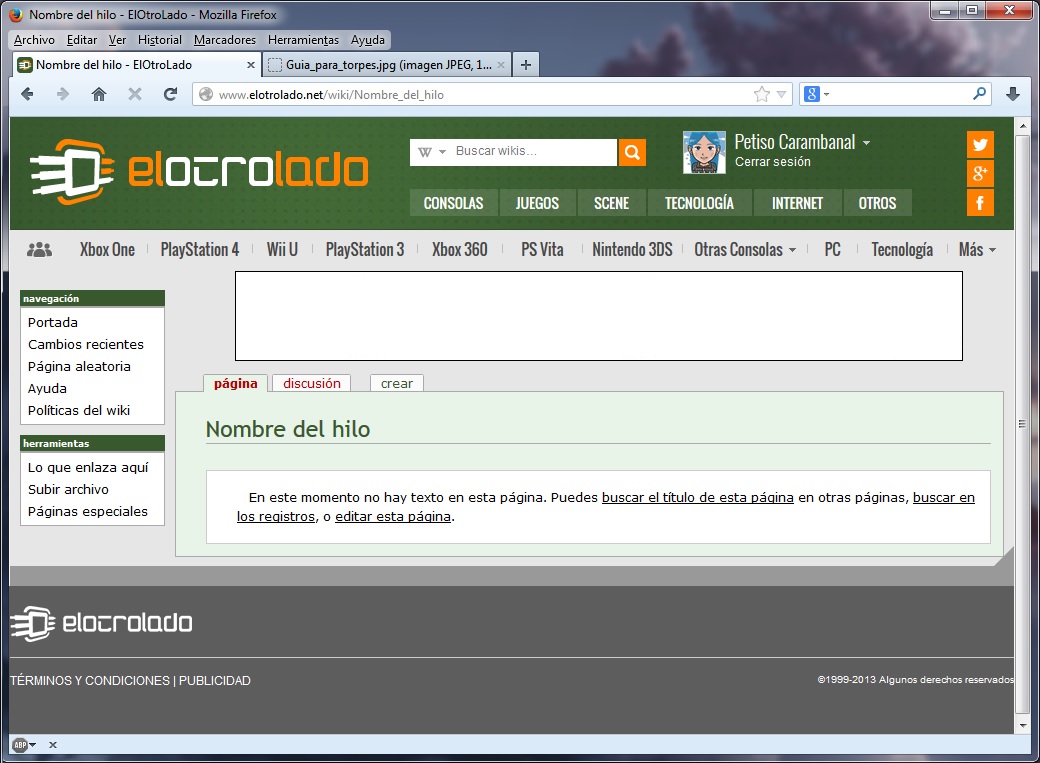Screen dimensions: 1040x763
Task: Expand the Otras Consolas dropdown
Action: pos(793,250)
